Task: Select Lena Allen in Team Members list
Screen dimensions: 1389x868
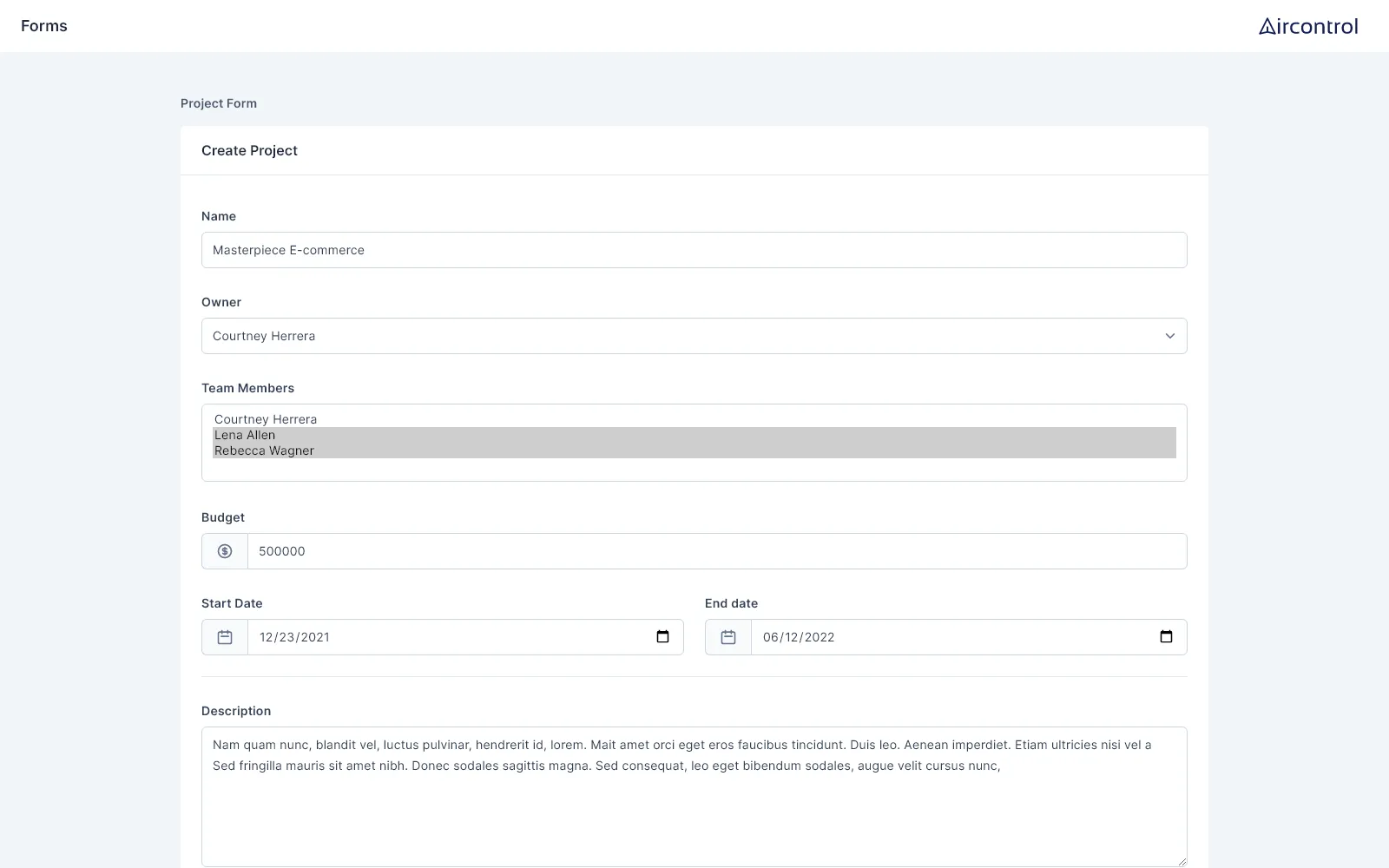Action: point(694,435)
